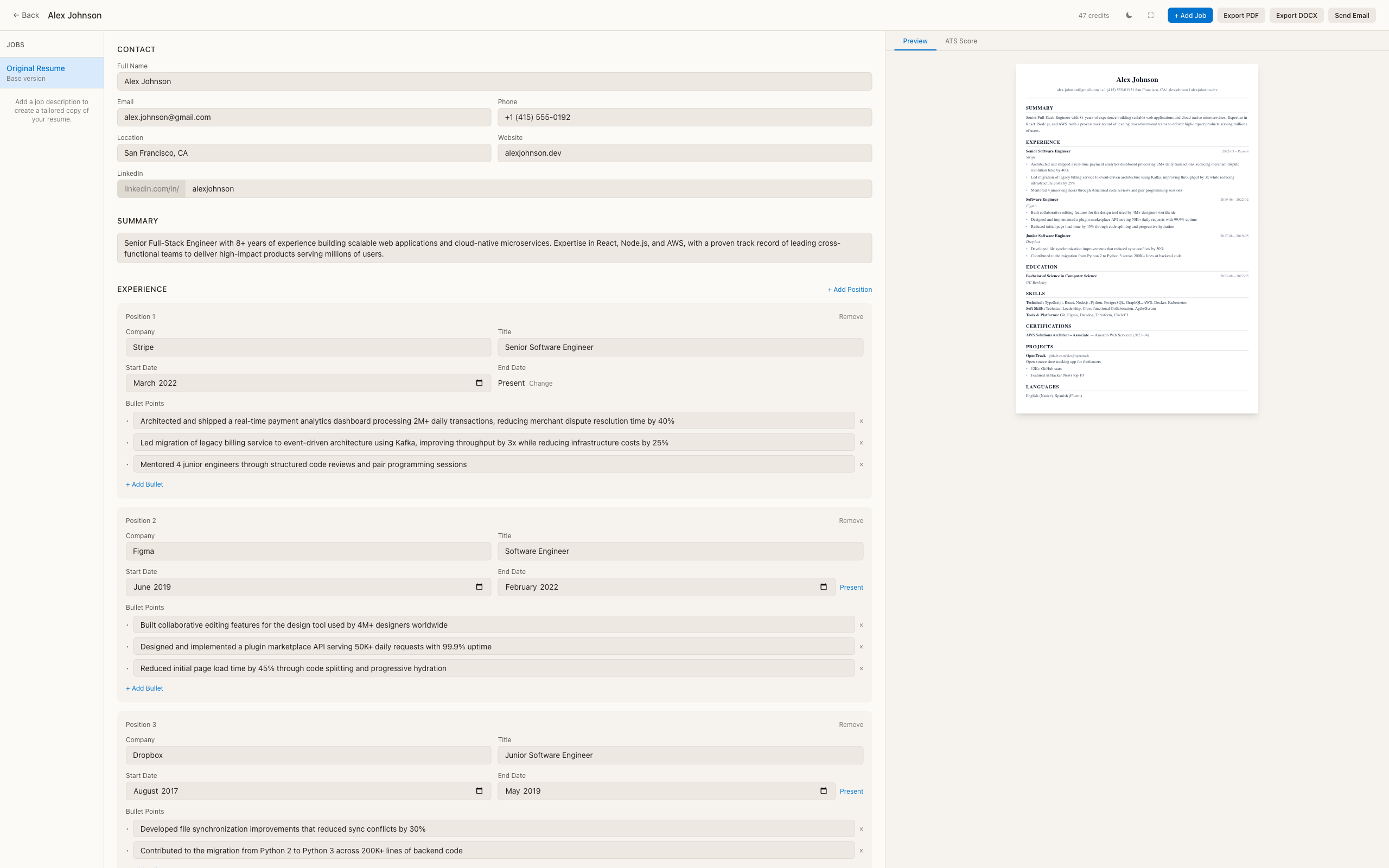Edit the Figma Software Engineer title field
The width and height of the screenshot is (1389, 868).
click(680, 551)
